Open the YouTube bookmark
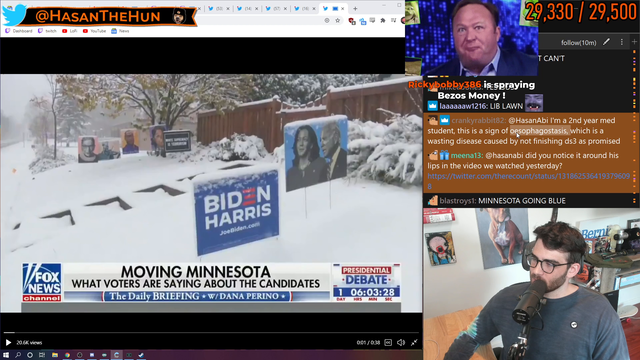 tap(94, 31)
